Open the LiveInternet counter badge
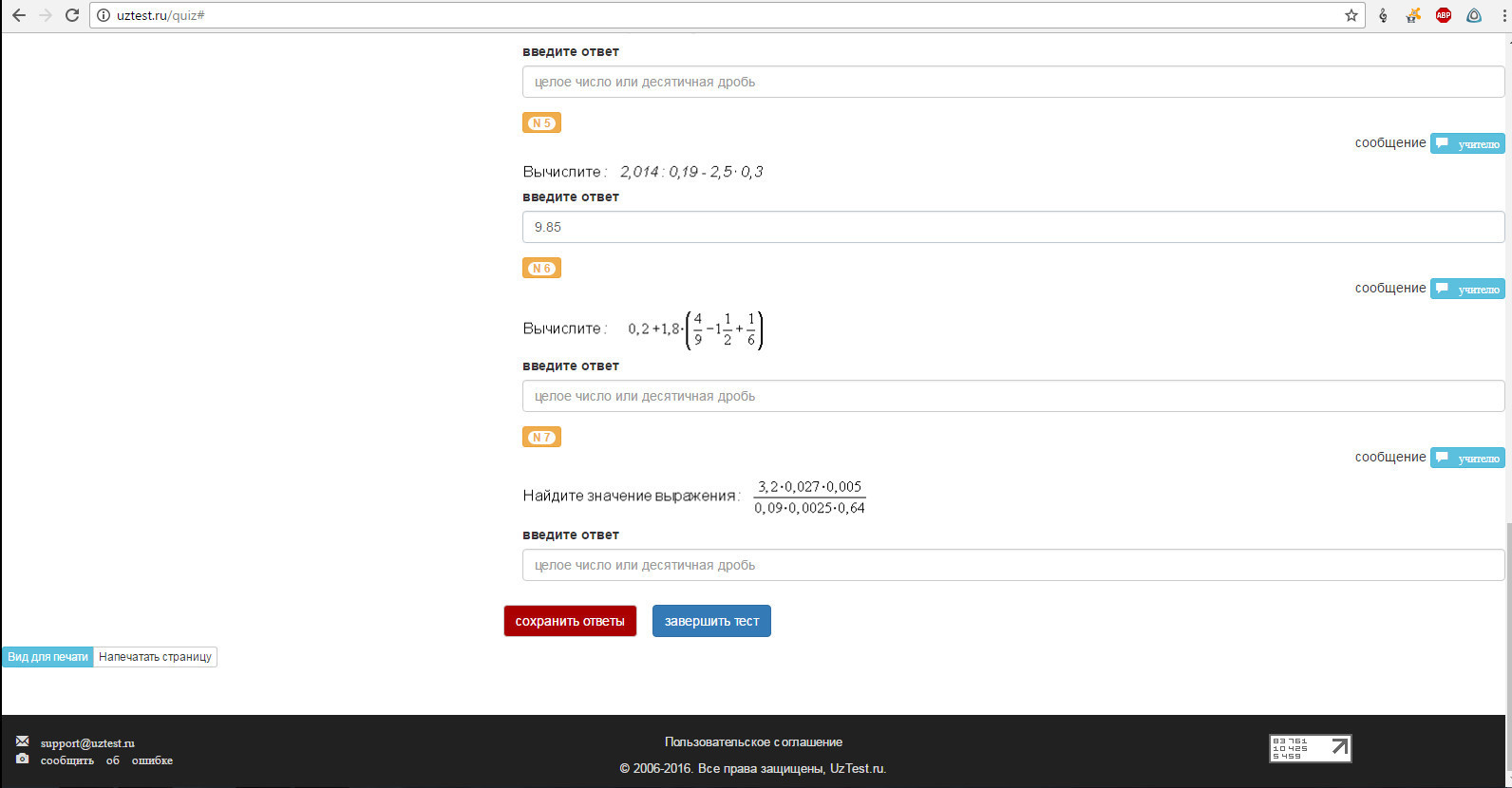This screenshot has width=1512, height=788. click(1310, 748)
